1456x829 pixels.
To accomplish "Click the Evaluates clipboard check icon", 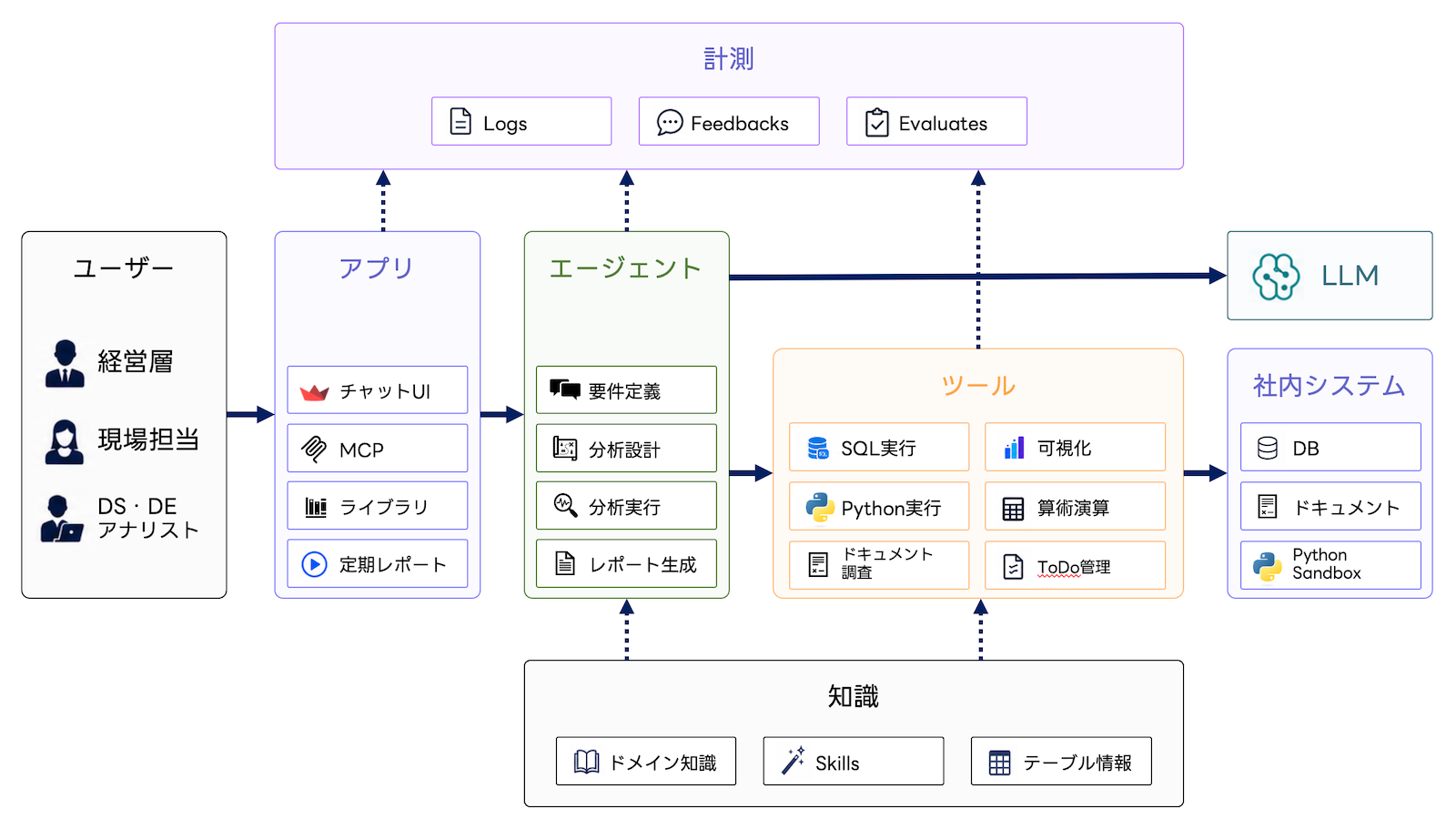I will (877, 122).
